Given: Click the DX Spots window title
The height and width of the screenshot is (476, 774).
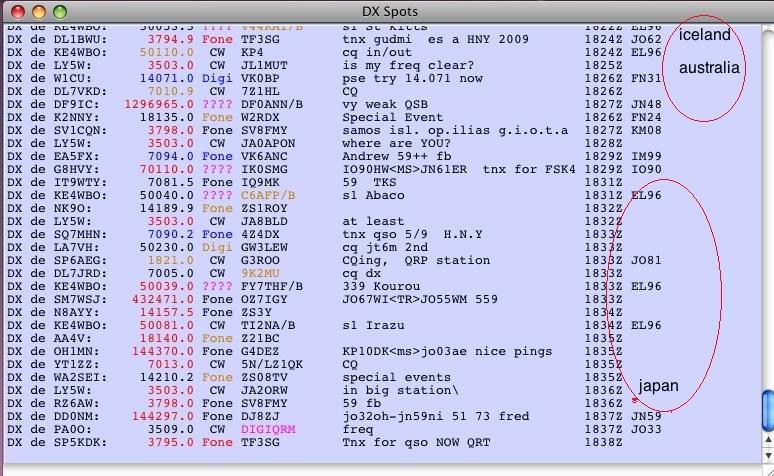Looking at the screenshot, I should coord(386,10).
